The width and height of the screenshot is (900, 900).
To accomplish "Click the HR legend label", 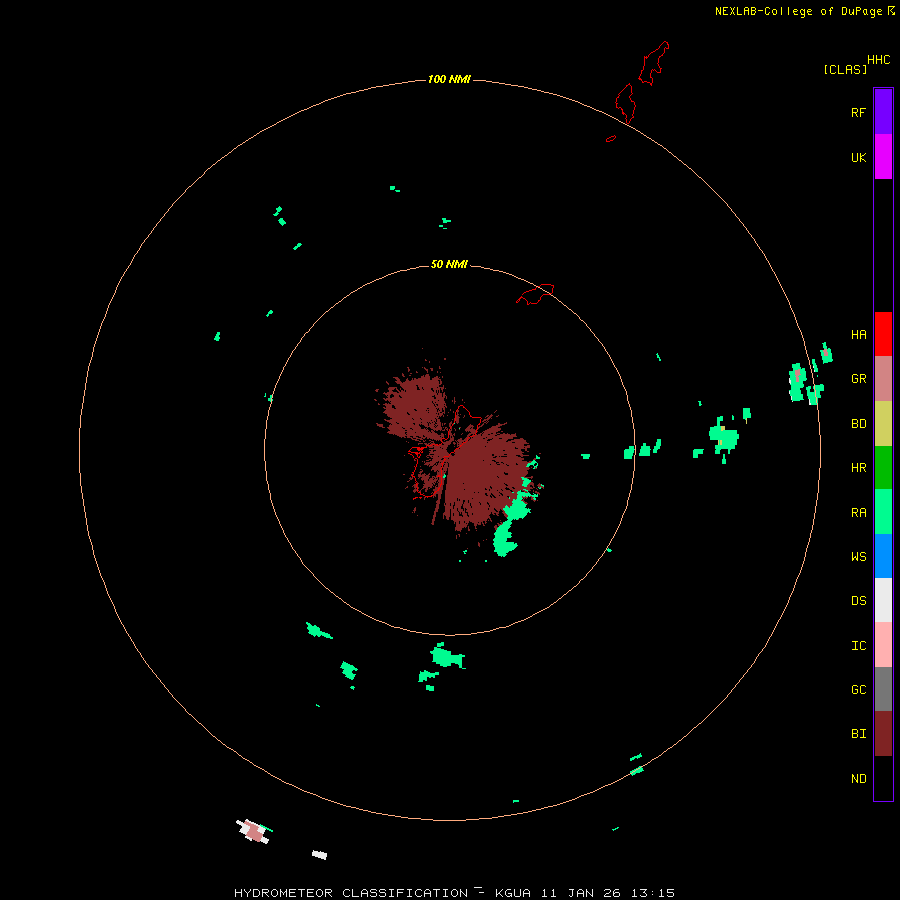I will 858,468.
